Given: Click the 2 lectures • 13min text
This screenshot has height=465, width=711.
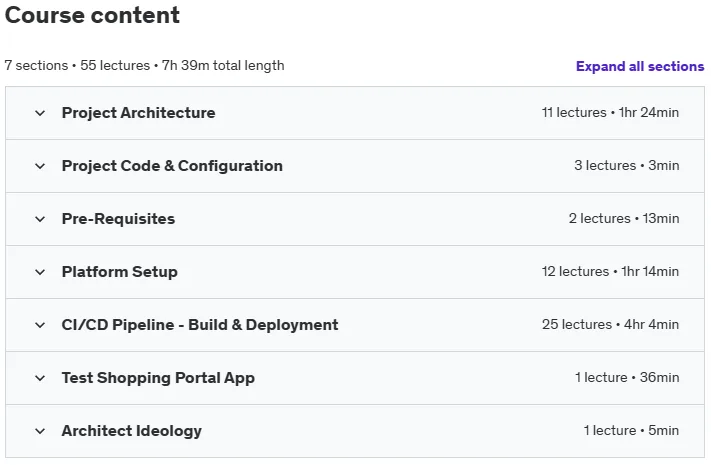Looking at the screenshot, I should tap(624, 218).
